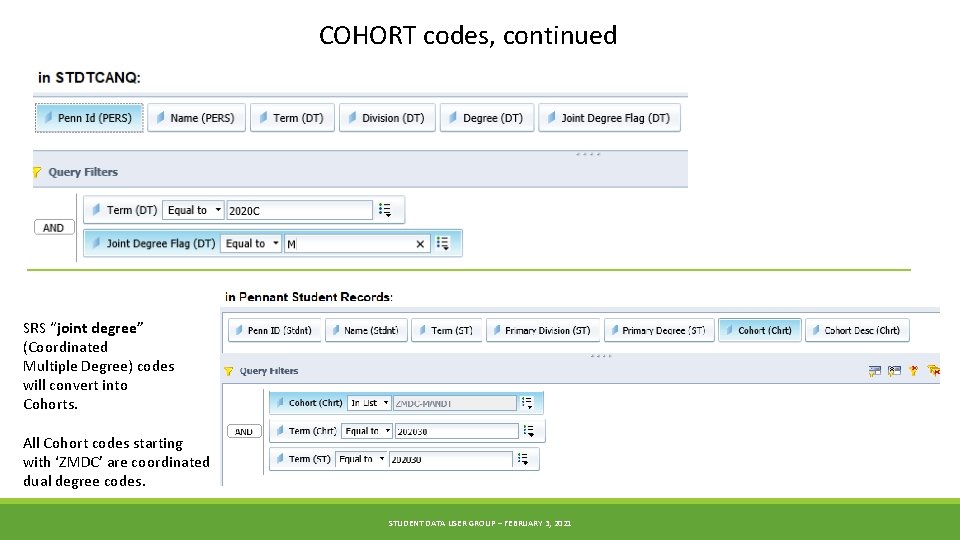Open list of values for Joint Degree Flag filter

tap(443, 243)
